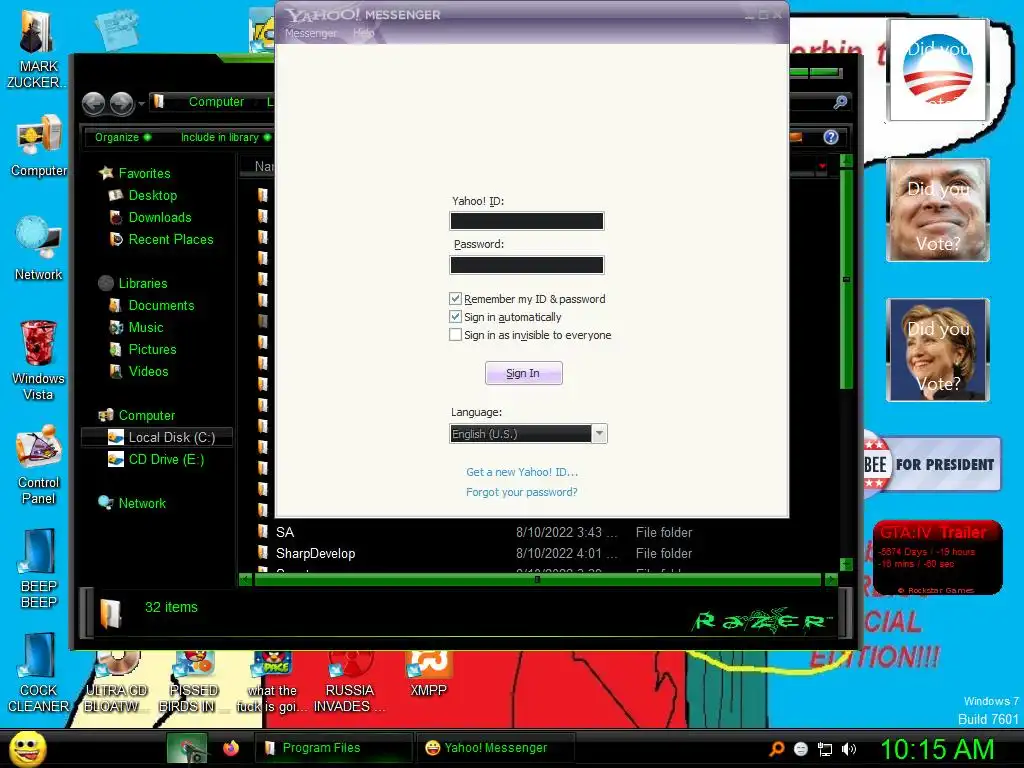Click the GTA:IV Trailer countdown gadget
This screenshot has height=768, width=1024.
938,557
